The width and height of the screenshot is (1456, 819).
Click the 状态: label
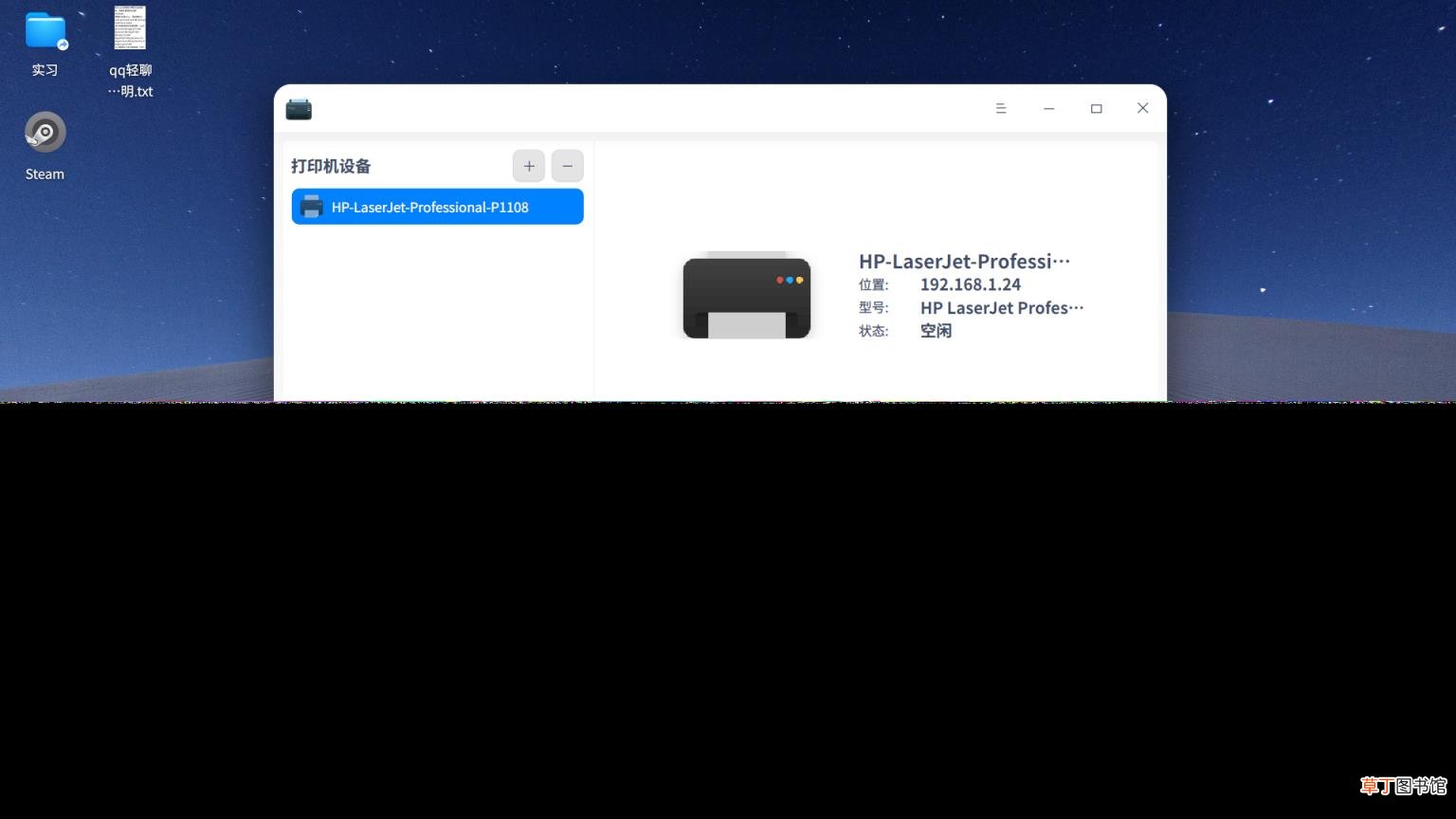click(x=874, y=331)
